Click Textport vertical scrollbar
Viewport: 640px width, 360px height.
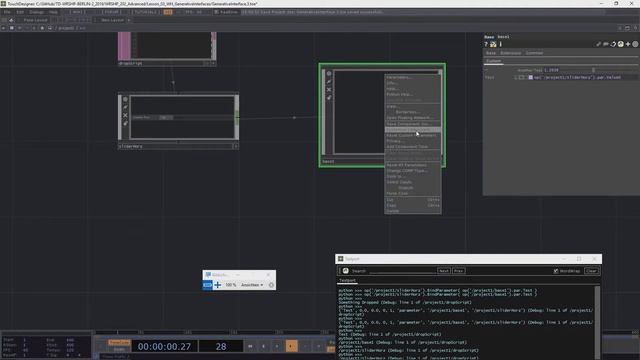[x=597, y=322]
